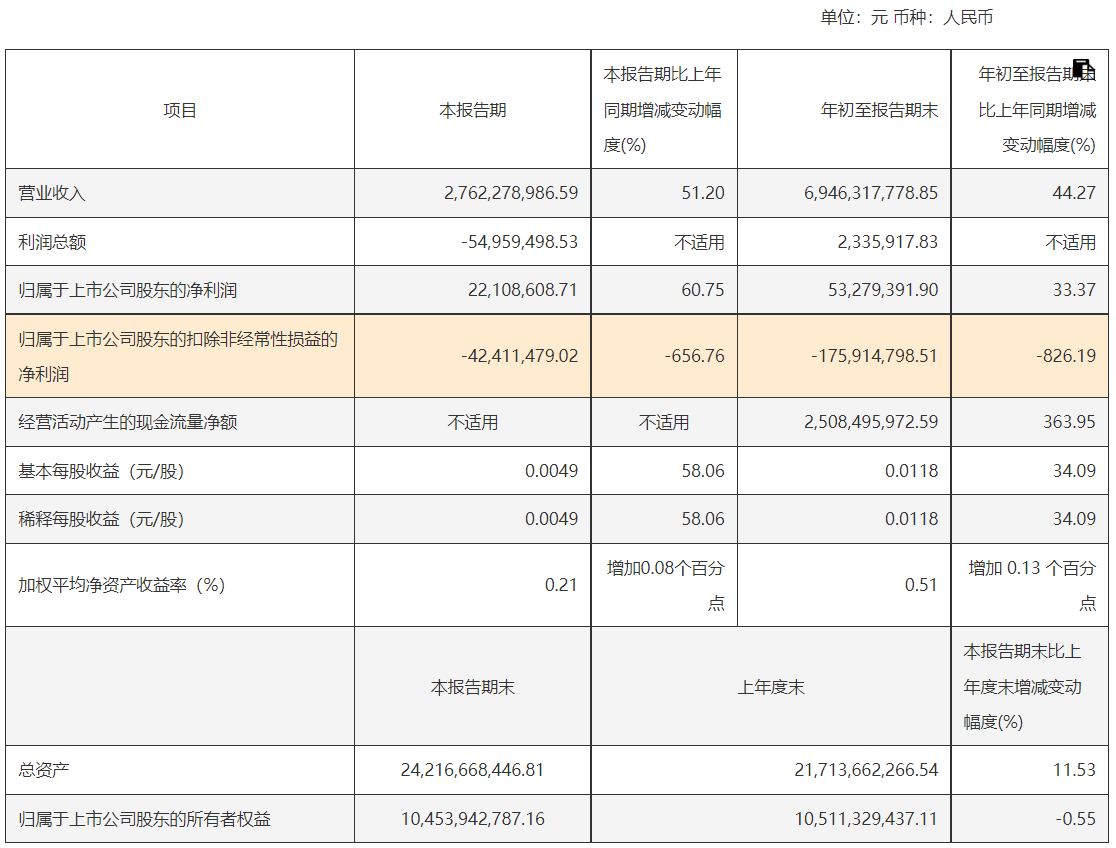The width and height of the screenshot is (1116, 848).
Task: Click value 21,713,662,266.54
Action: pyautogui.click(x=867, y=770)
